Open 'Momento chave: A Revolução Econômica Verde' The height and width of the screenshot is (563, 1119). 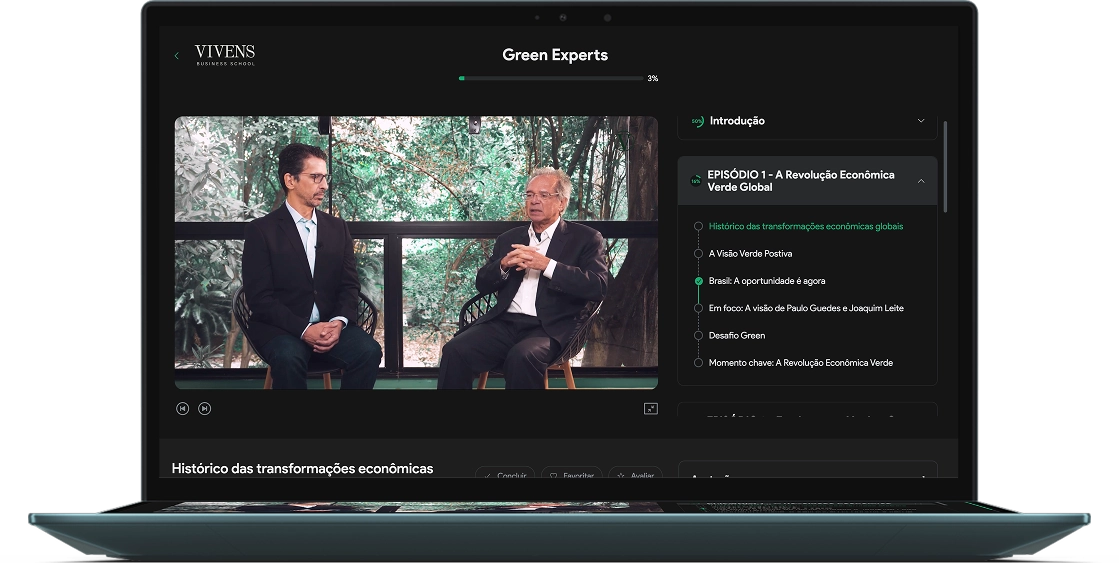tap(800, 363)
